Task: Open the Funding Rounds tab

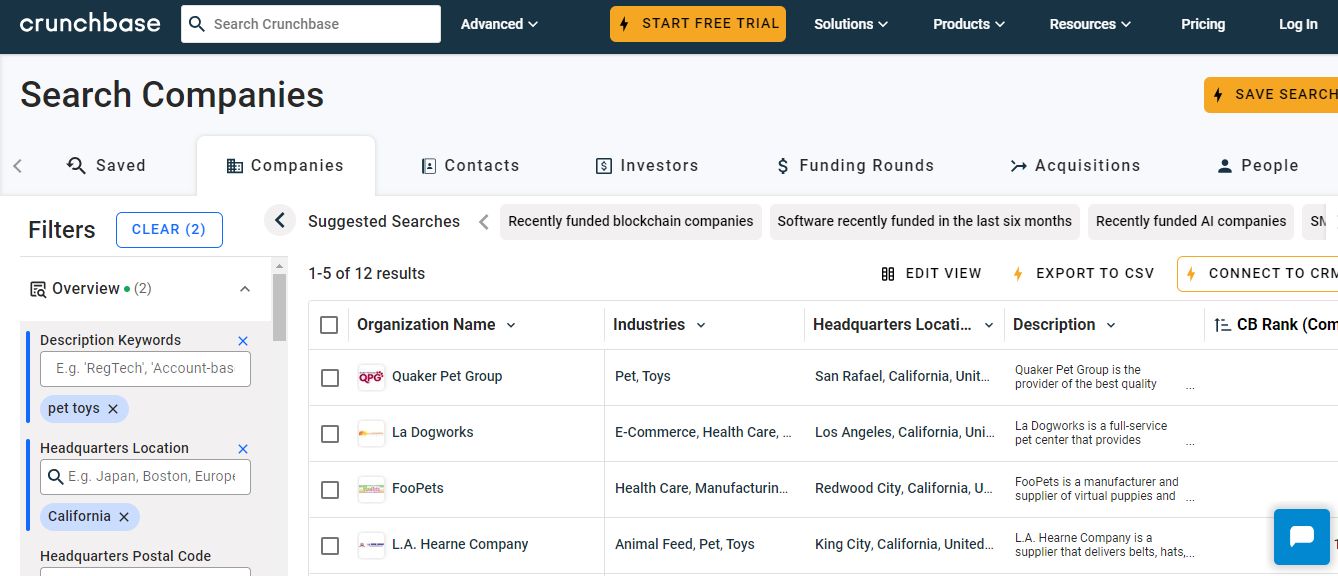Action: [x=855, y=166]
